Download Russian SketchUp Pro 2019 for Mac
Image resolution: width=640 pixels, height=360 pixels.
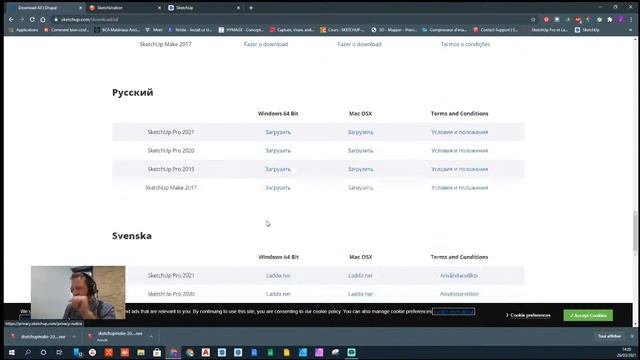pos(360,169)
